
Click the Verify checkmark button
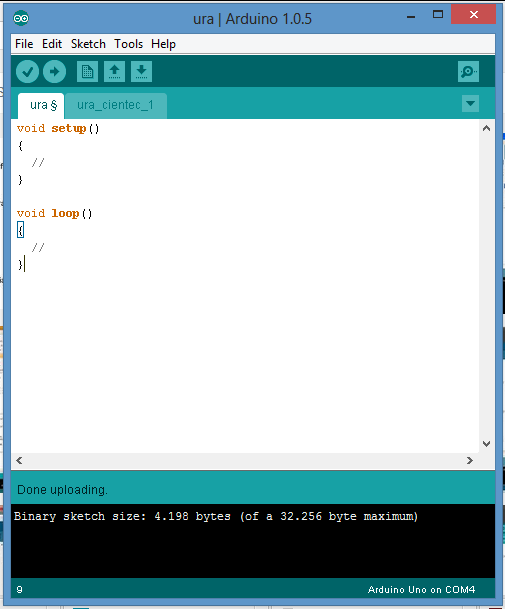(27, 71)
